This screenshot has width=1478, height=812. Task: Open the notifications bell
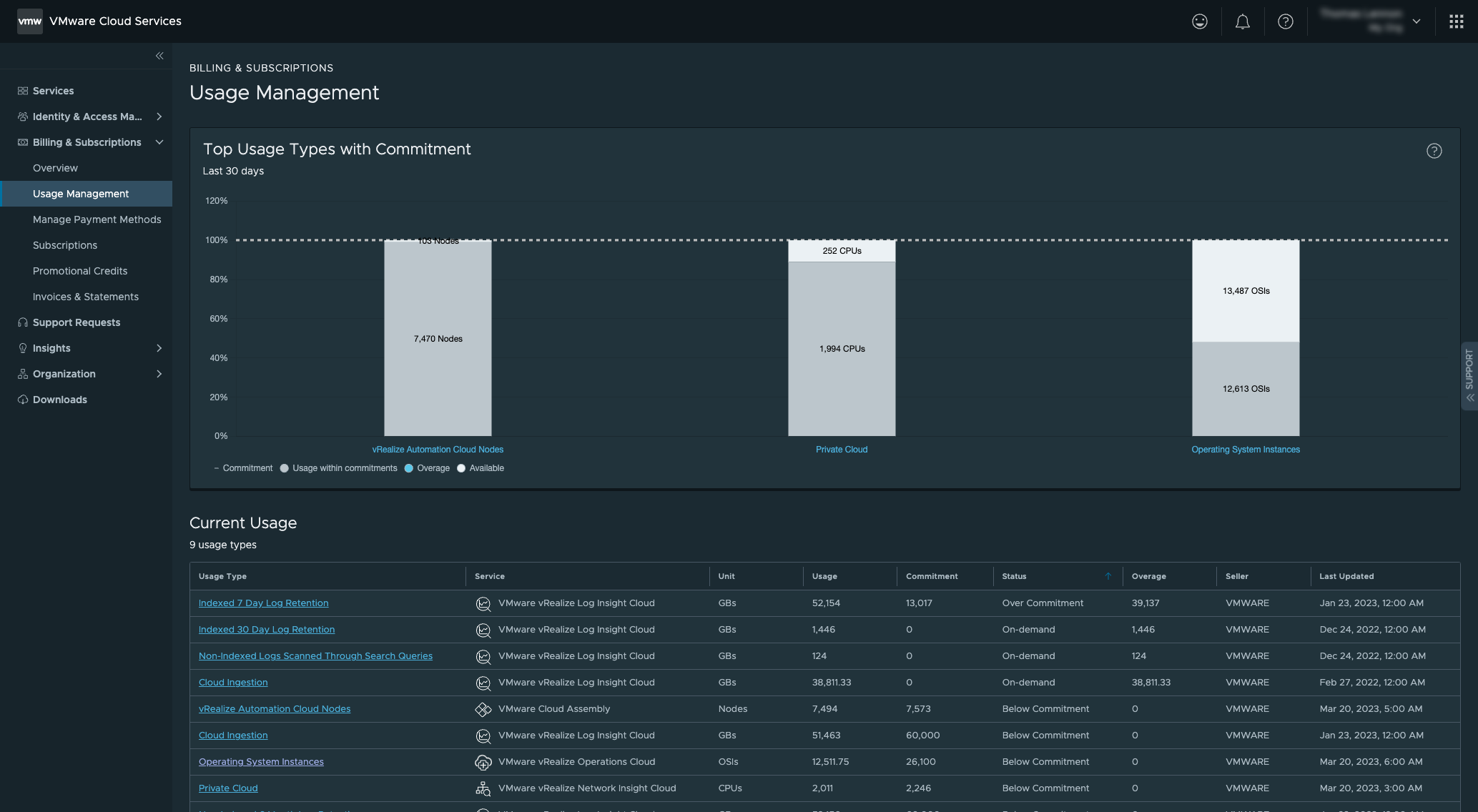coord(1243,21)
